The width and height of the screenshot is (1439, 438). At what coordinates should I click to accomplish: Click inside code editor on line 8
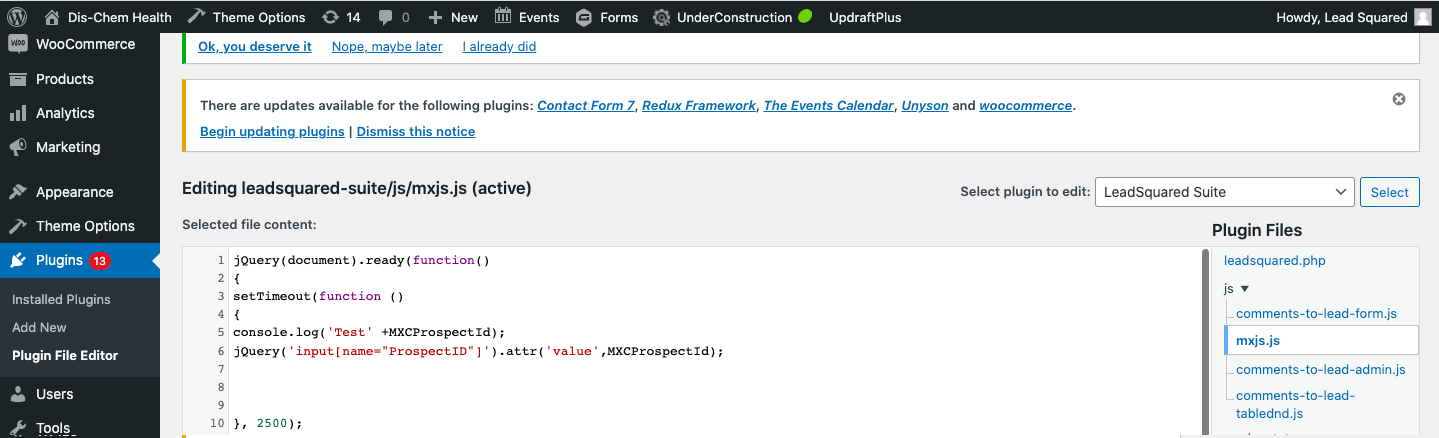(x=600, y=387)
